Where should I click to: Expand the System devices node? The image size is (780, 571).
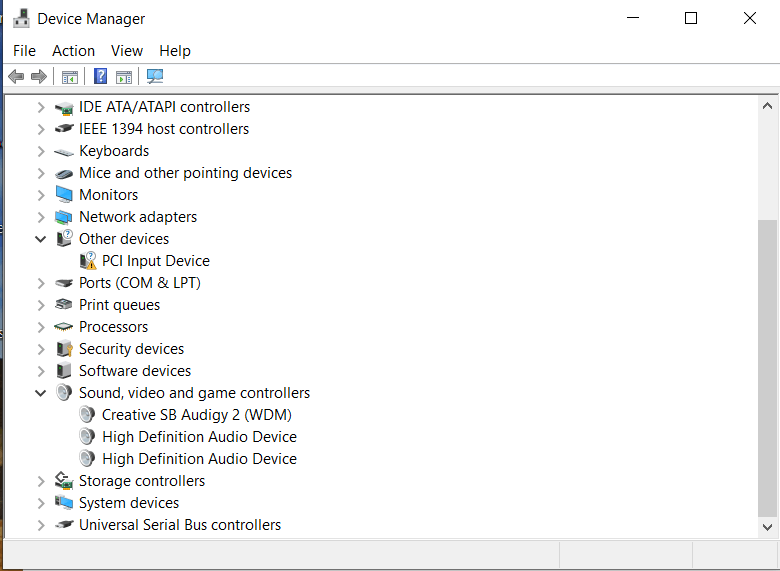41,503
